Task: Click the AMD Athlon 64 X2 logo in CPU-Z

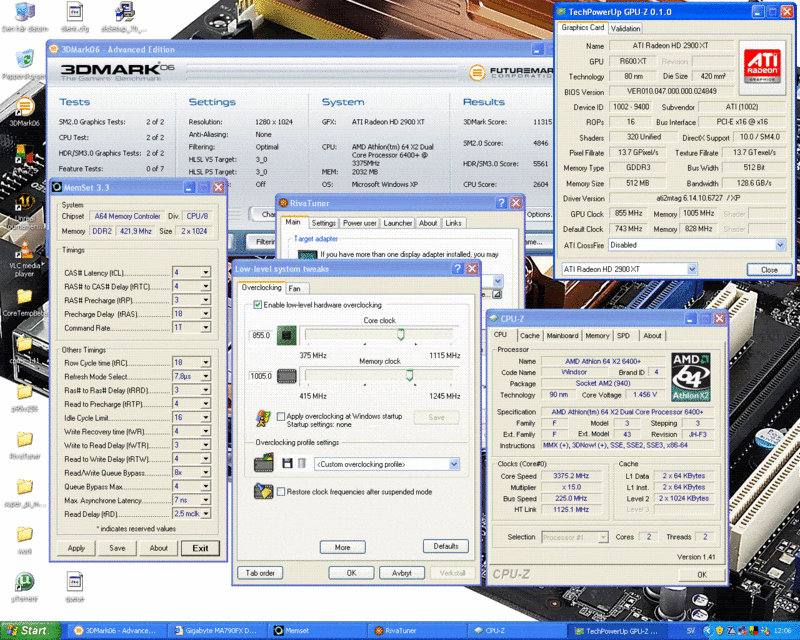Action: pyautogui.click(x=690, y=377)
